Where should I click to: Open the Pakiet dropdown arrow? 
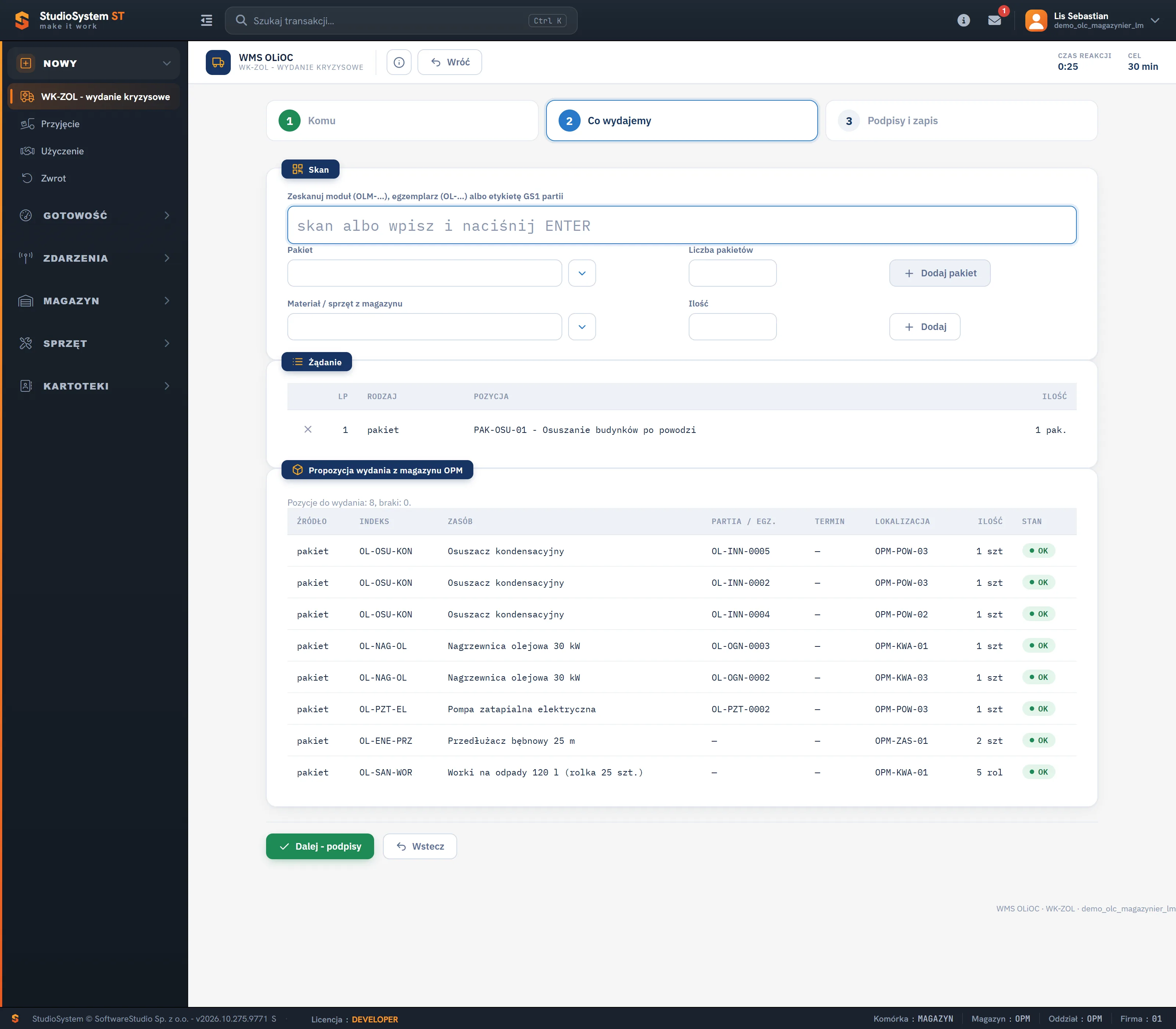tap(582, 273)
